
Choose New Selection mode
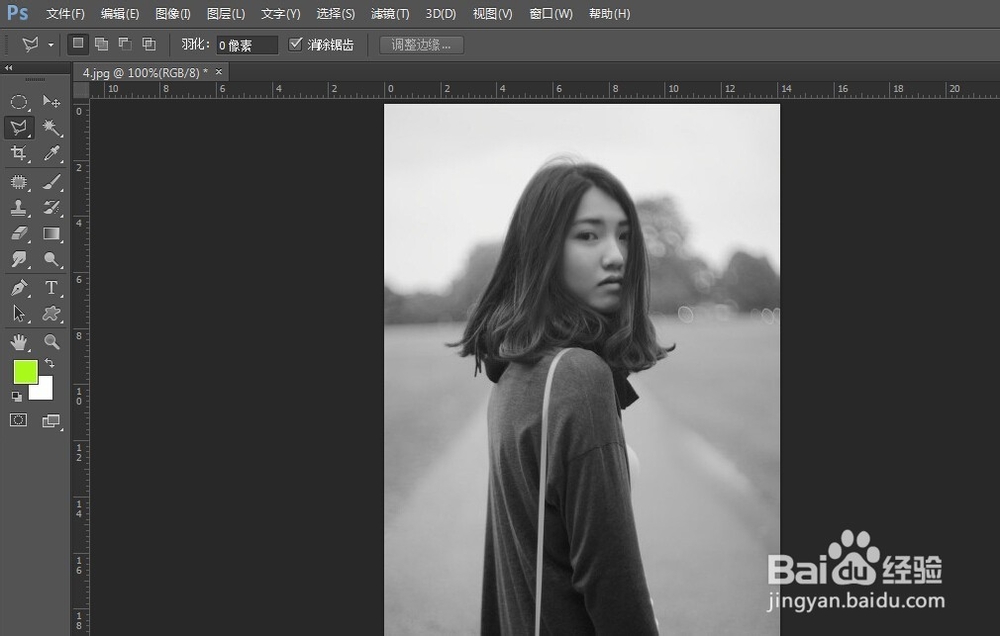pyautogui.click(x=78, y=44)
